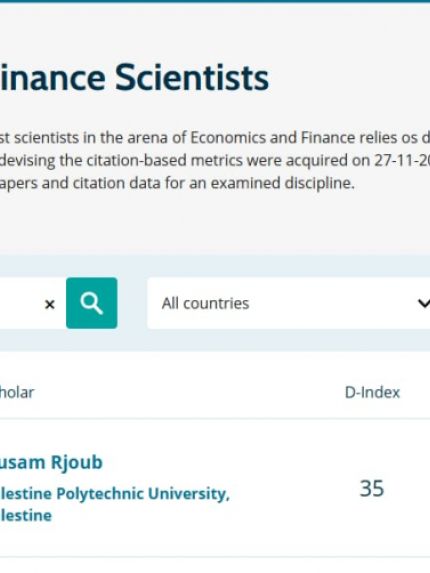The image size is (430, 573).
Task: Click the D-Index column header
Action: [x=372, y=392]
